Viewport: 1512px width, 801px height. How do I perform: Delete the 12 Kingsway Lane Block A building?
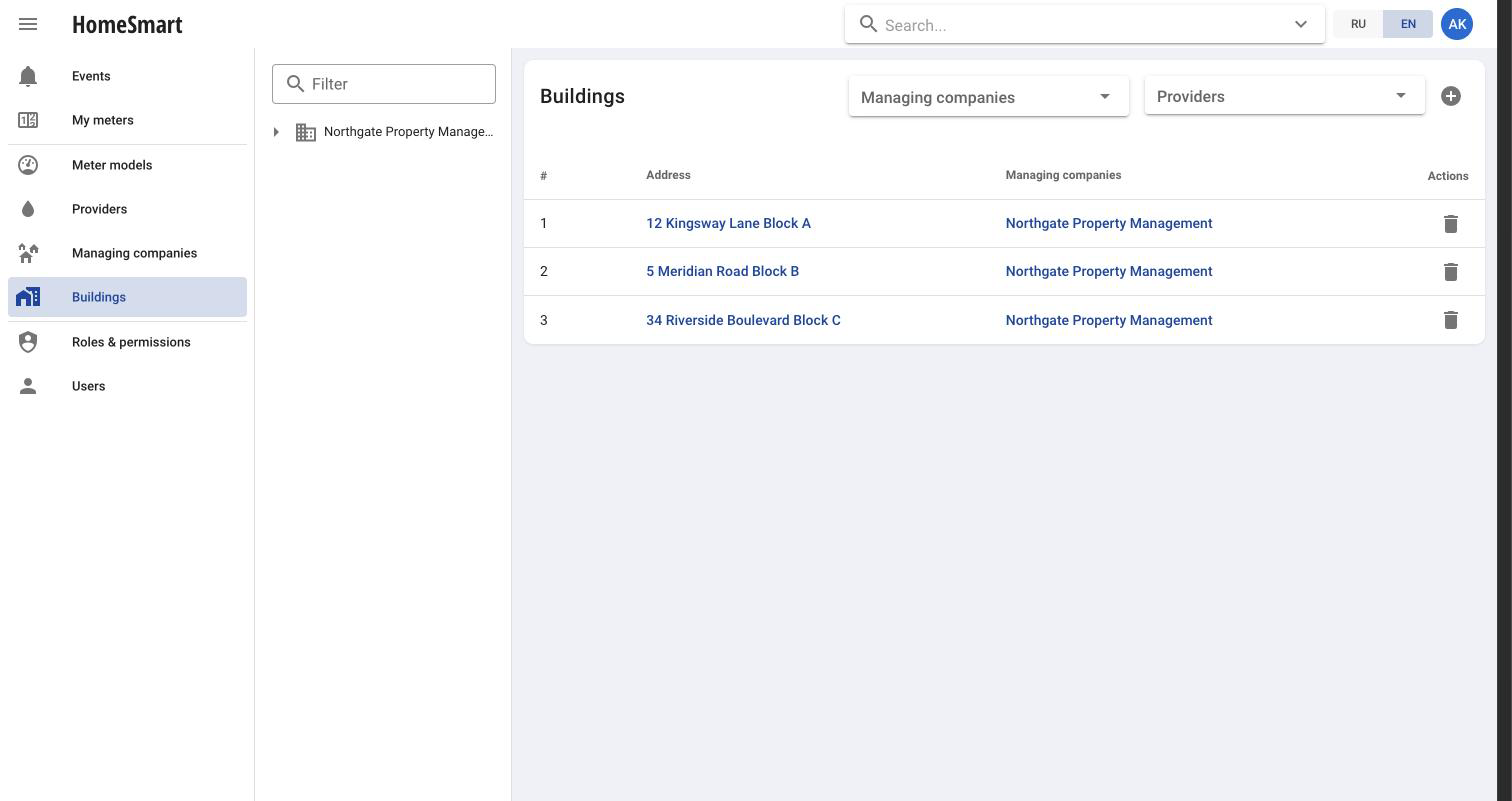click(x=1451, y=224)
